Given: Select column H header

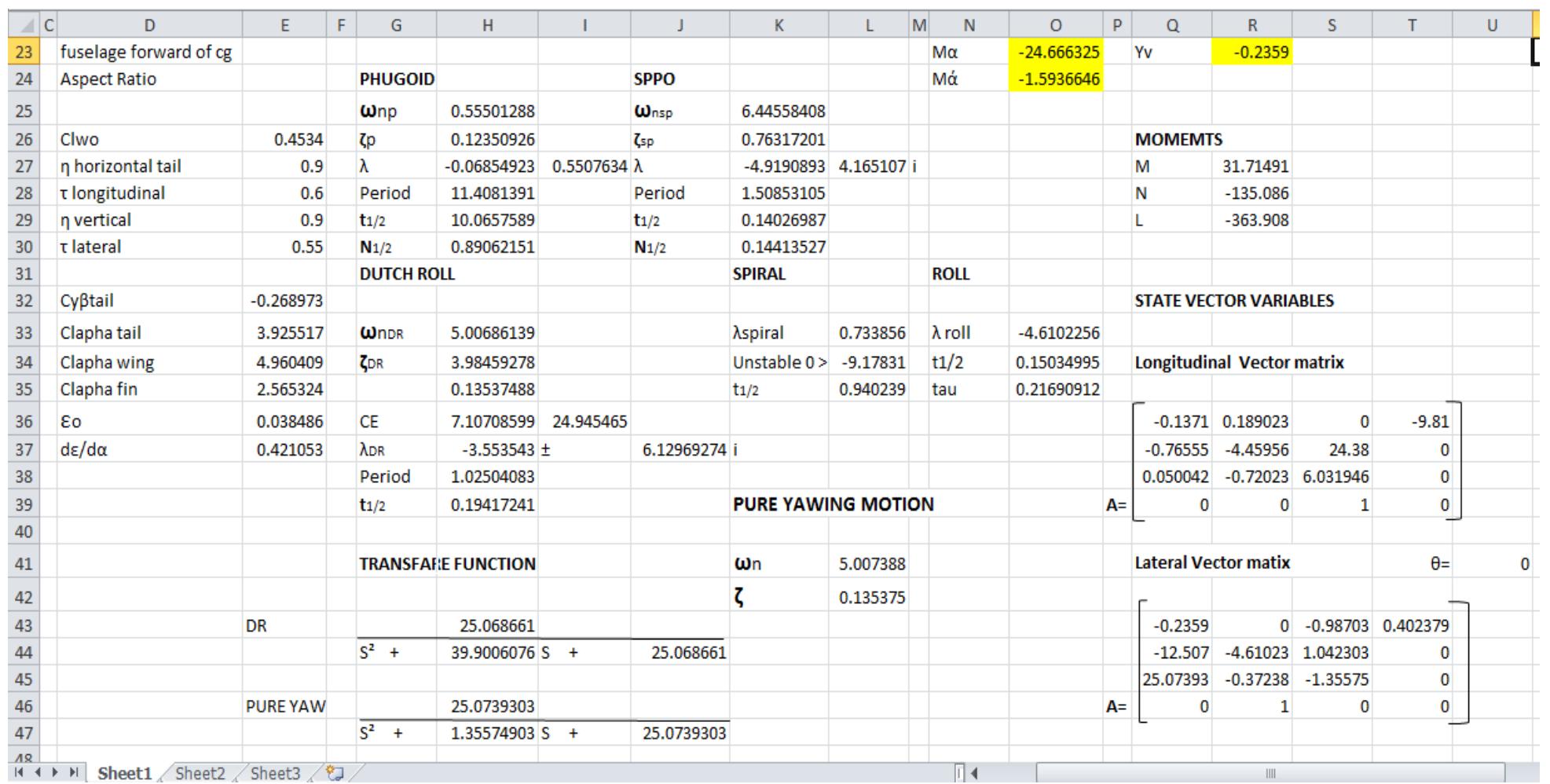Looking at the screenshot, I should tap(487, 25).
